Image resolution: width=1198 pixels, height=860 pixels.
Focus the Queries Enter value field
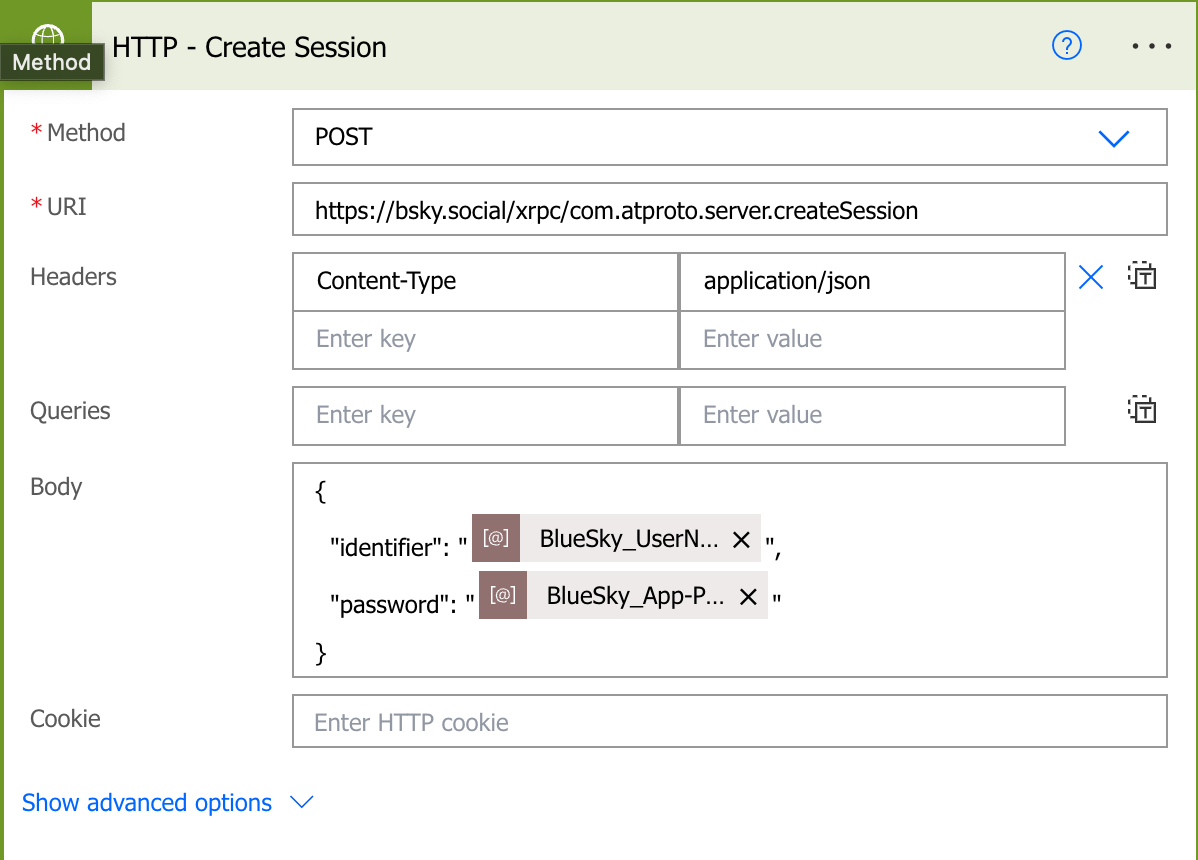pos(870,416)
